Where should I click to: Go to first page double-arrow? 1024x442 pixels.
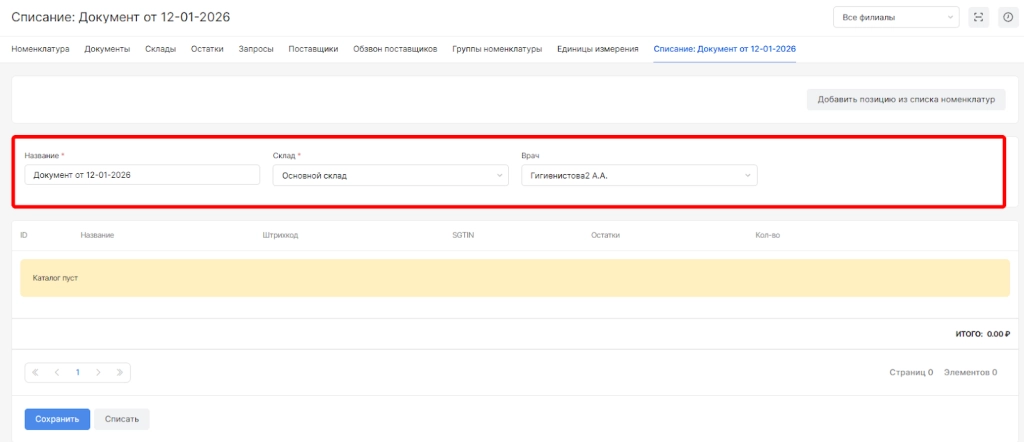click(36, 372)
